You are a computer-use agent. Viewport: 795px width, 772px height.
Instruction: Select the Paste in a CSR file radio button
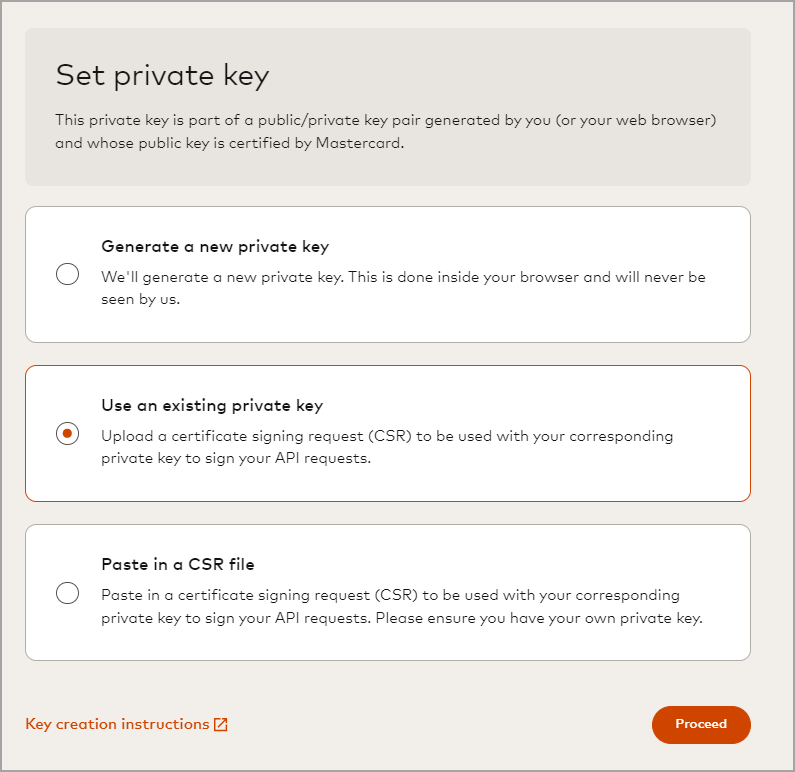click(68, 593)
